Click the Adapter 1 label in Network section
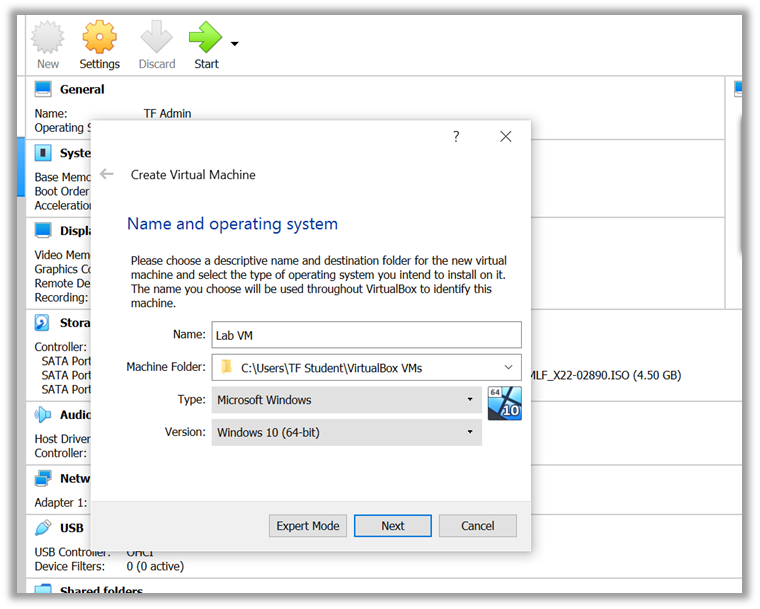Screen dimensions: 760x609 tap(61, 502)
